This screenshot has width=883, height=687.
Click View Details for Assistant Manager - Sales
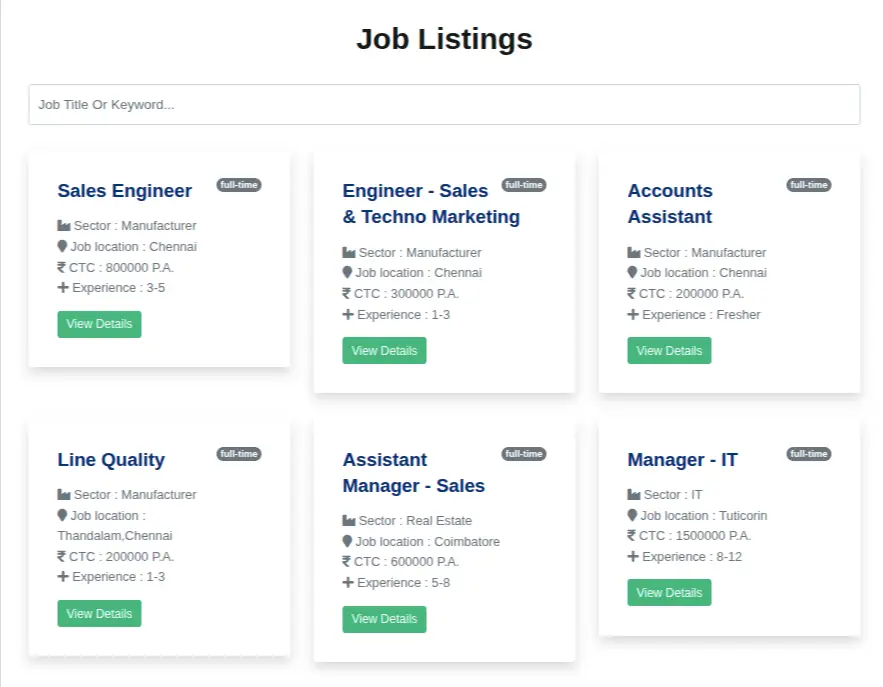coord(384,619)
